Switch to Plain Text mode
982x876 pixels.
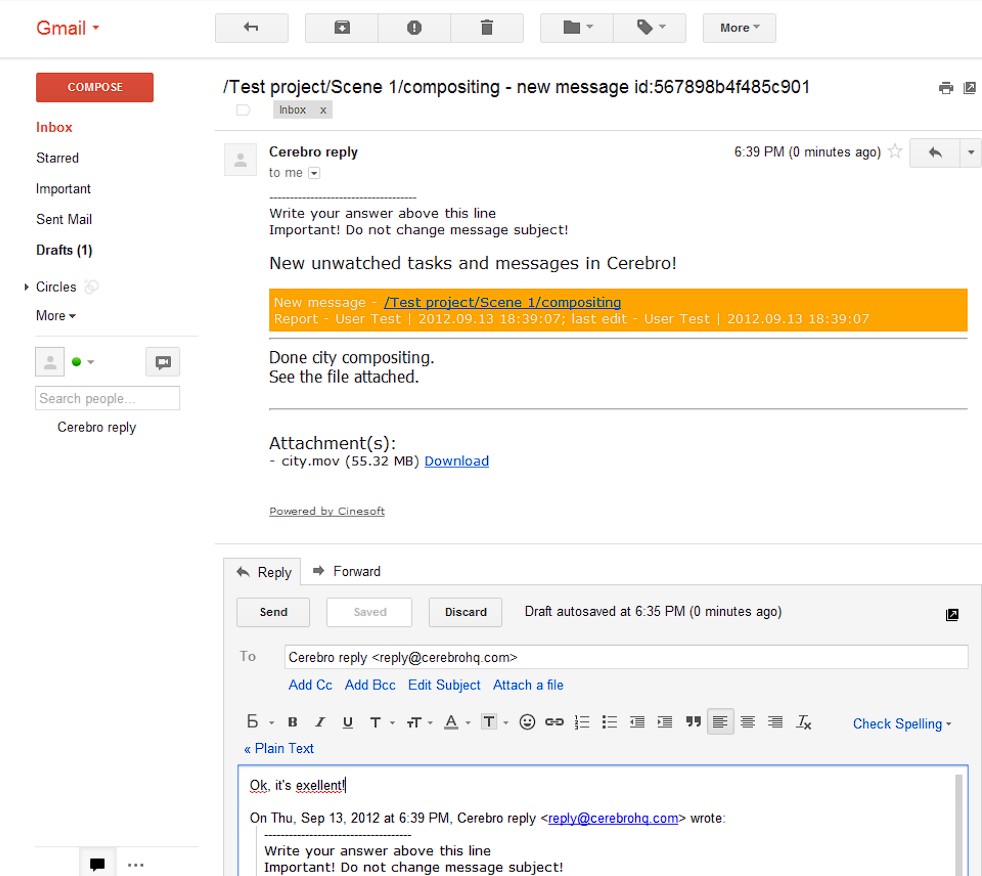(279, 748)
